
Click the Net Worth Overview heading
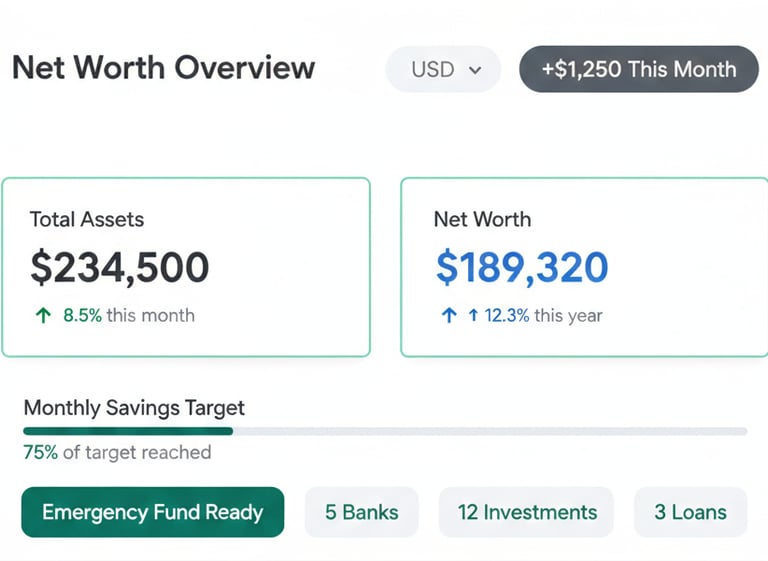(163, 69)
